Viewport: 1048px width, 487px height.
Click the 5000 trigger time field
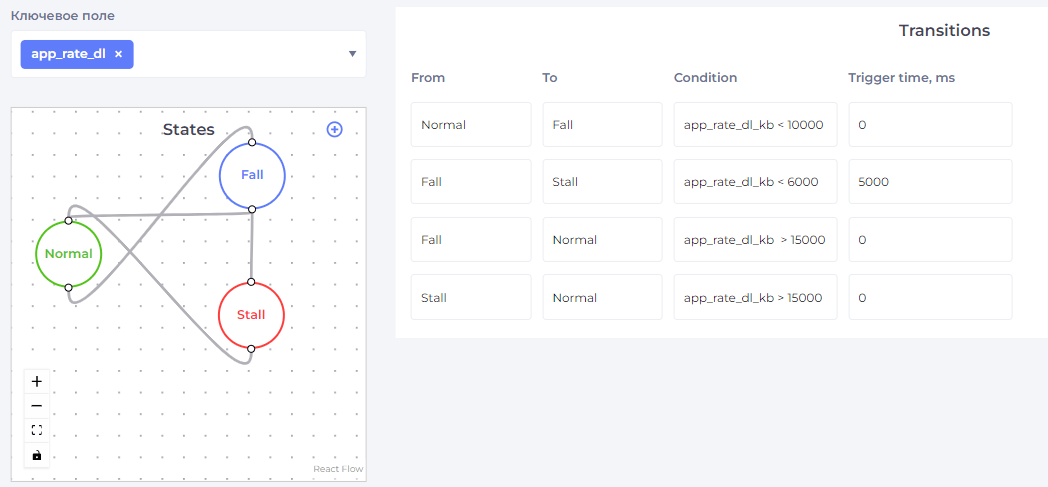click(x=929, y=182)
